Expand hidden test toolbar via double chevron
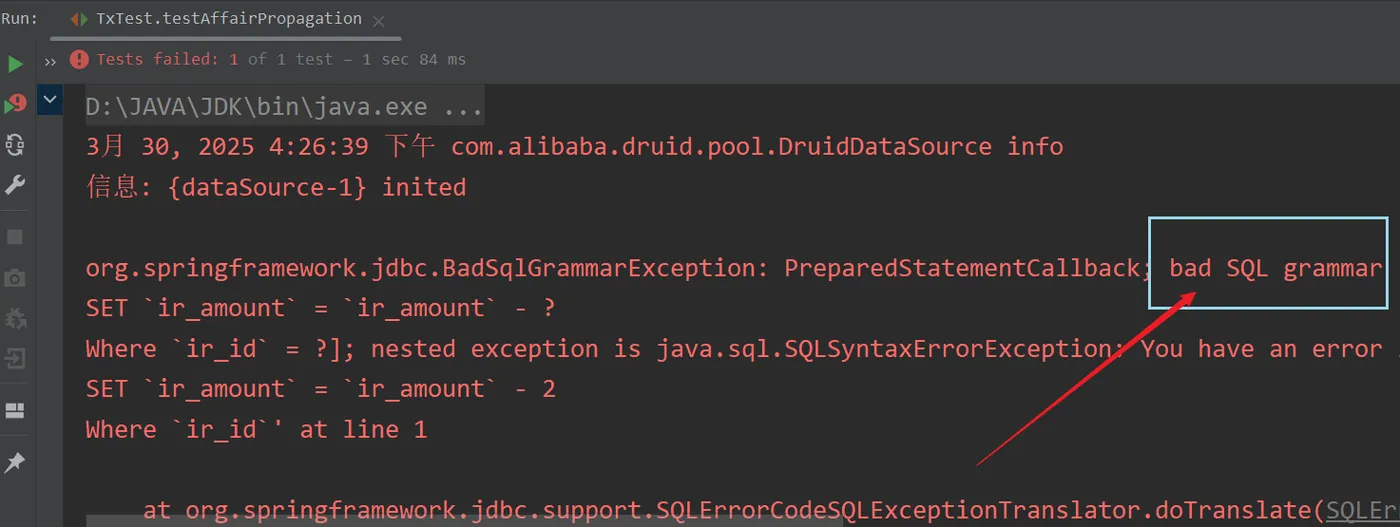The image size is (1400, 527). coord(50,61)
